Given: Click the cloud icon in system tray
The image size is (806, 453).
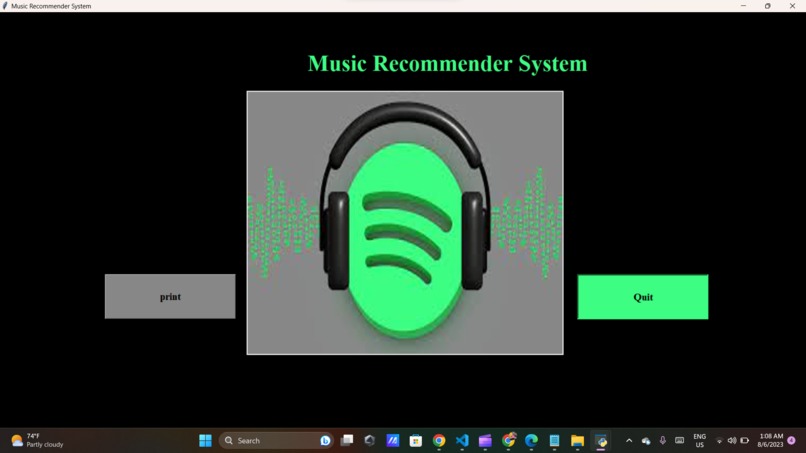Looking at the screenshot, I should (x=646, y=441).
